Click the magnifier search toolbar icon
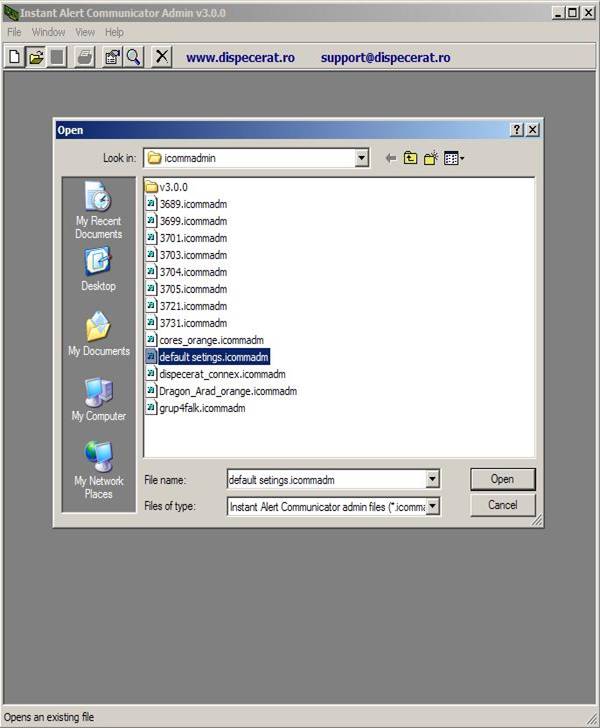The width and height of the screenshot is (600, 728). 134,57
